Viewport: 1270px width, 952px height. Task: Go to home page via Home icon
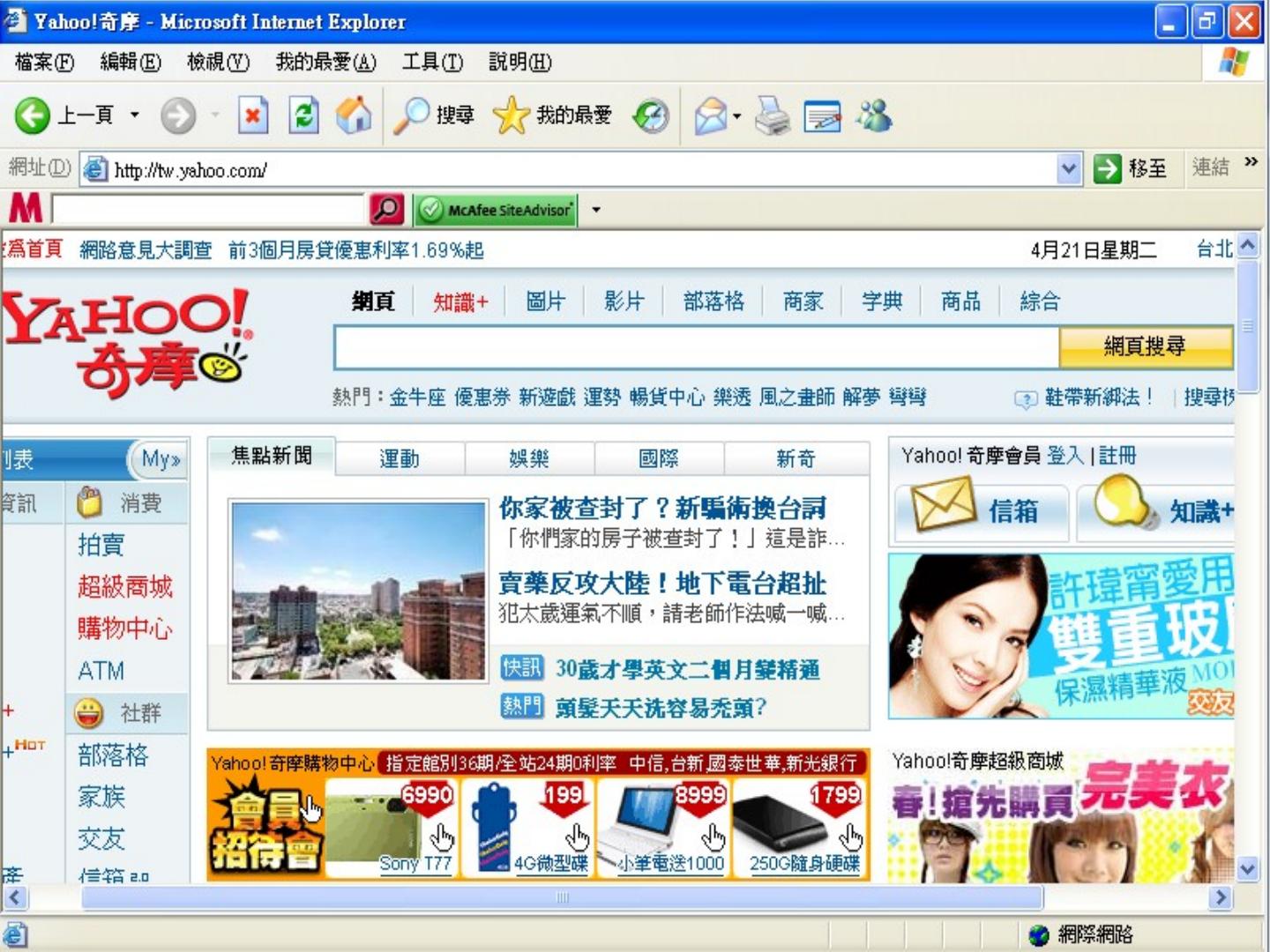354,115
